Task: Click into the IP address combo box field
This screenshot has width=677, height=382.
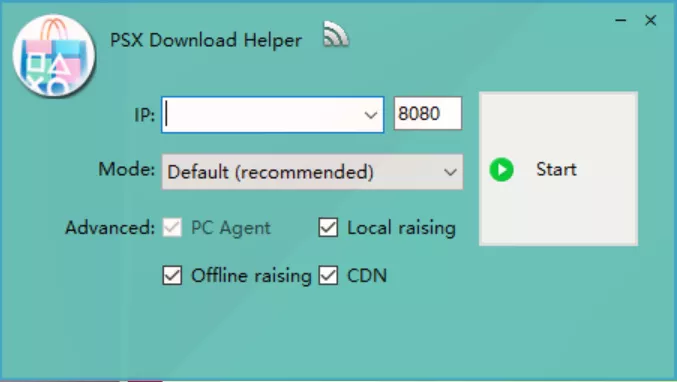Action: tap(272, 115)
